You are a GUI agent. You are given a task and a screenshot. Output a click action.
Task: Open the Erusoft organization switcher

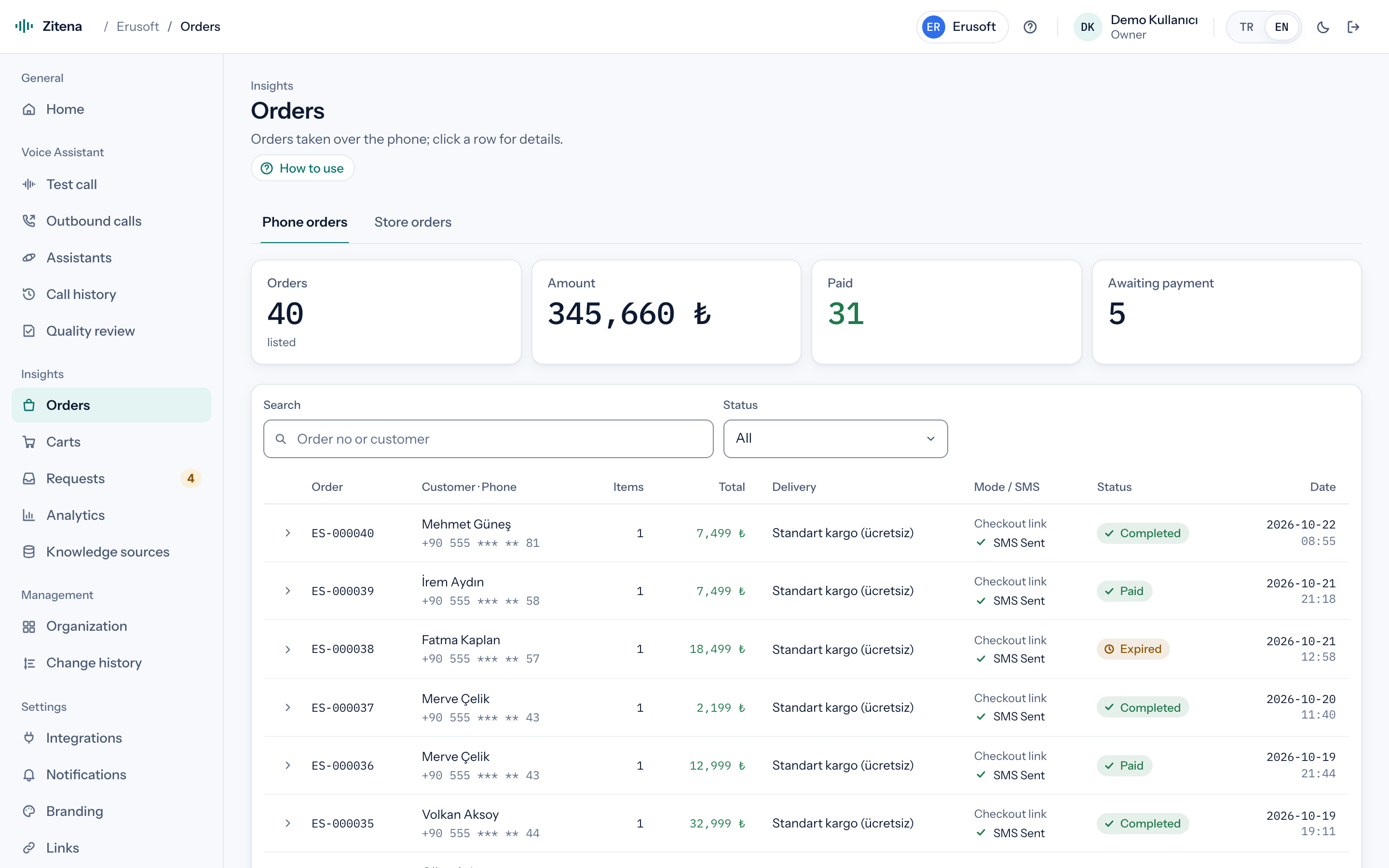pyautogui.click(x=962, y=27)
